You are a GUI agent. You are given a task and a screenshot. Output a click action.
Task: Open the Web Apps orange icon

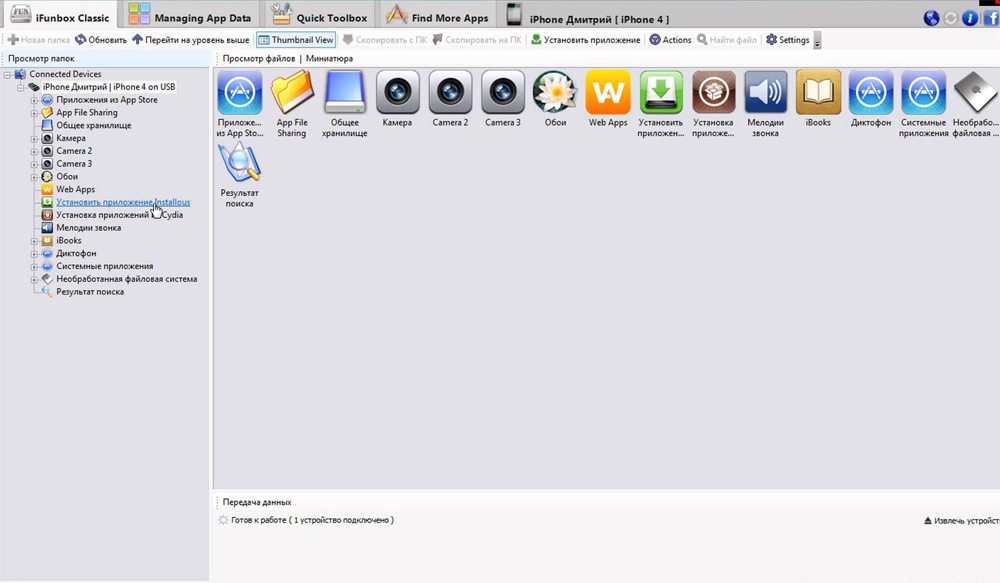[607, 93]
